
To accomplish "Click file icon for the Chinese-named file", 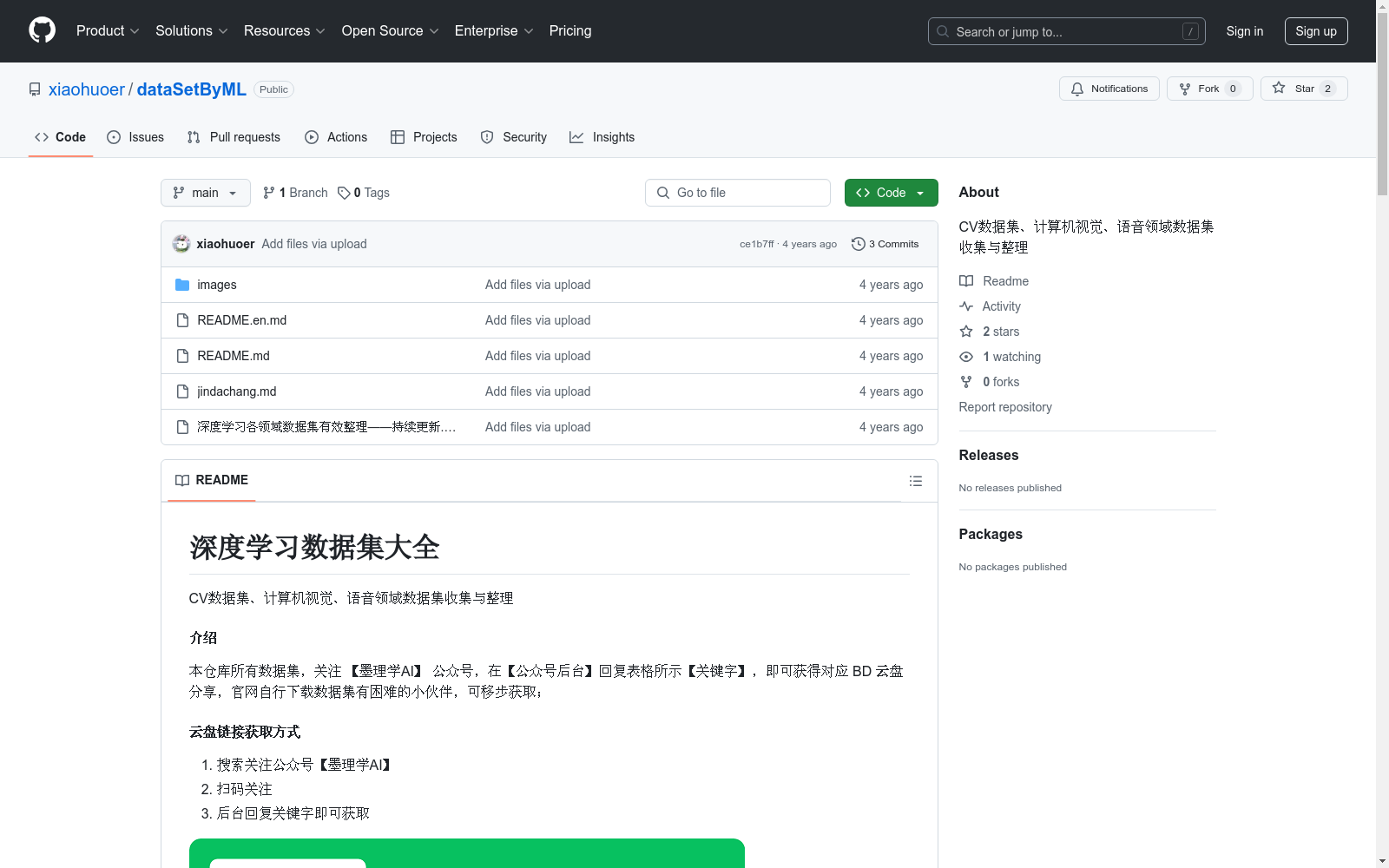I will 182,427.
